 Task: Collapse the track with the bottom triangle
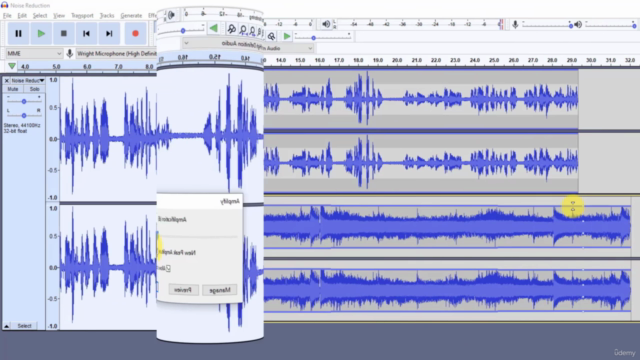click(x=7, y=326)
